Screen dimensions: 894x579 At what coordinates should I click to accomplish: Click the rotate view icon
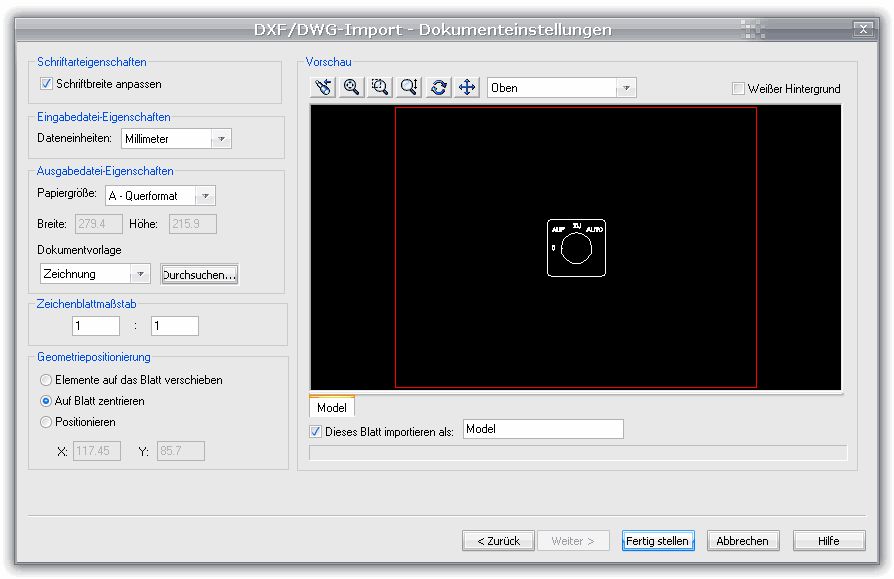pos(438,88)
